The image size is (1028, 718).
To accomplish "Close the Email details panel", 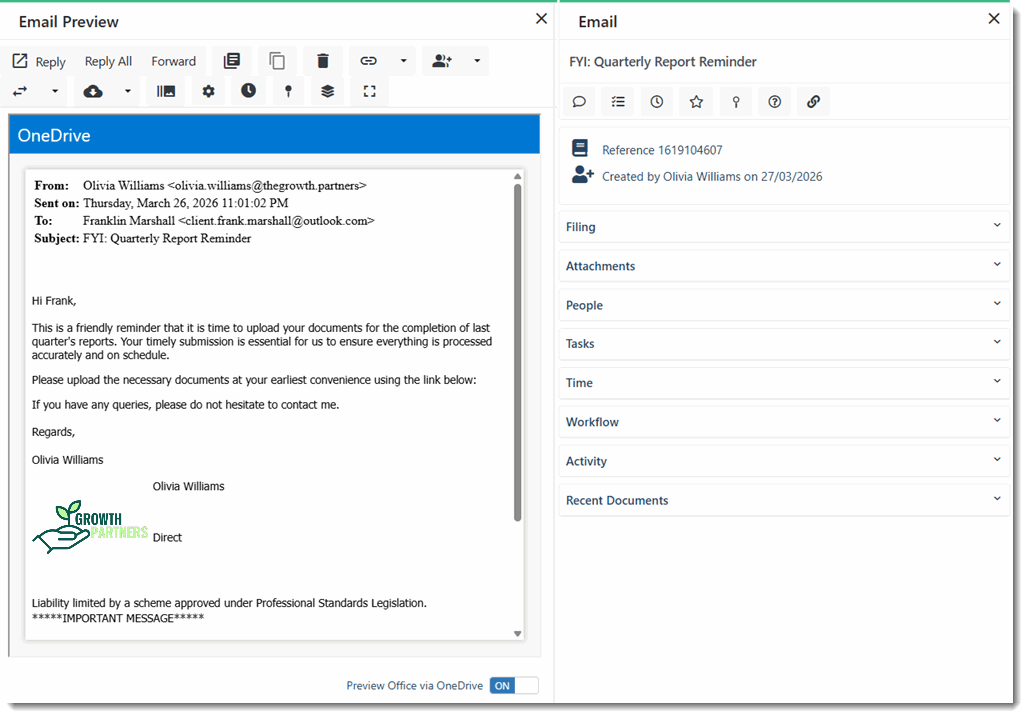I will click(994, 18).
